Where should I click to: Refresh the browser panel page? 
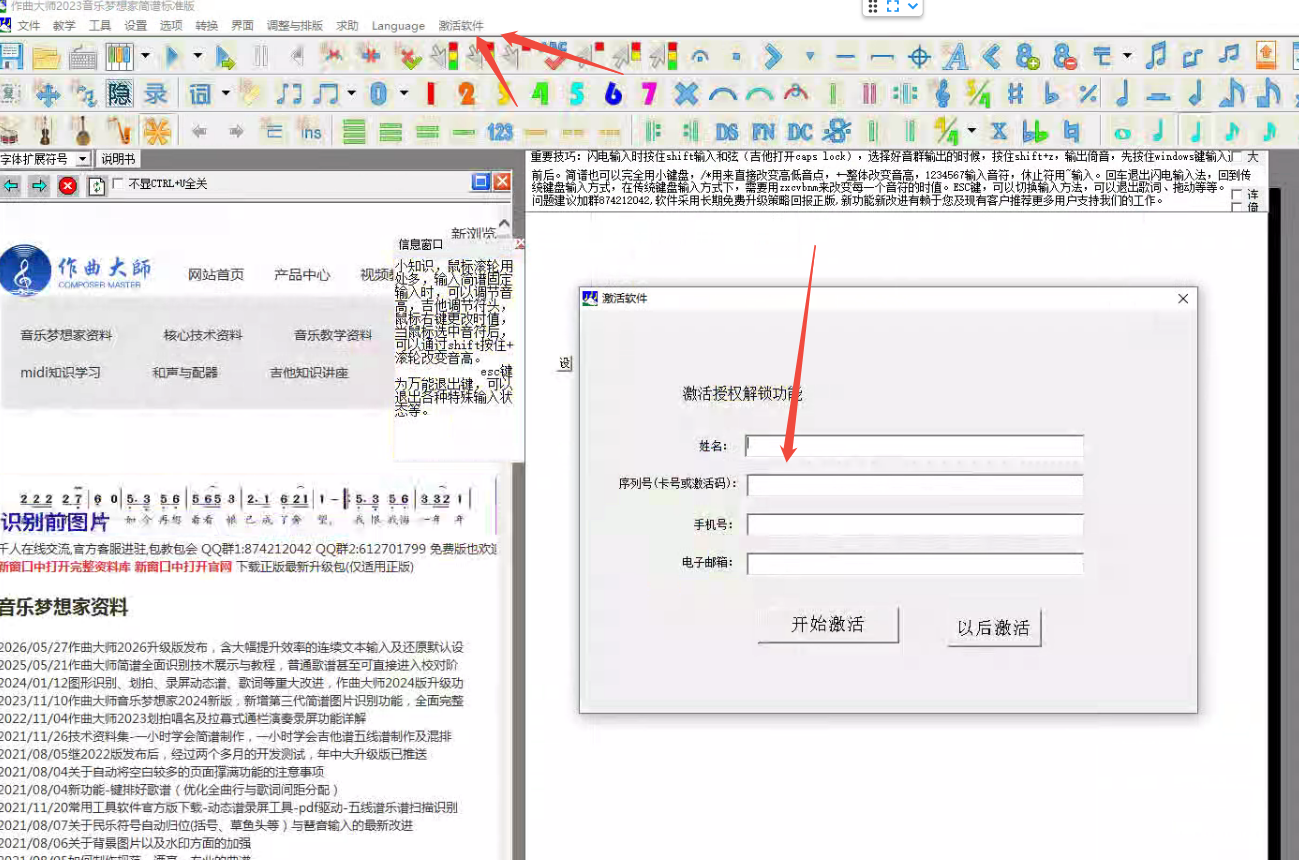pyautogui.click(x=97, y=185)
